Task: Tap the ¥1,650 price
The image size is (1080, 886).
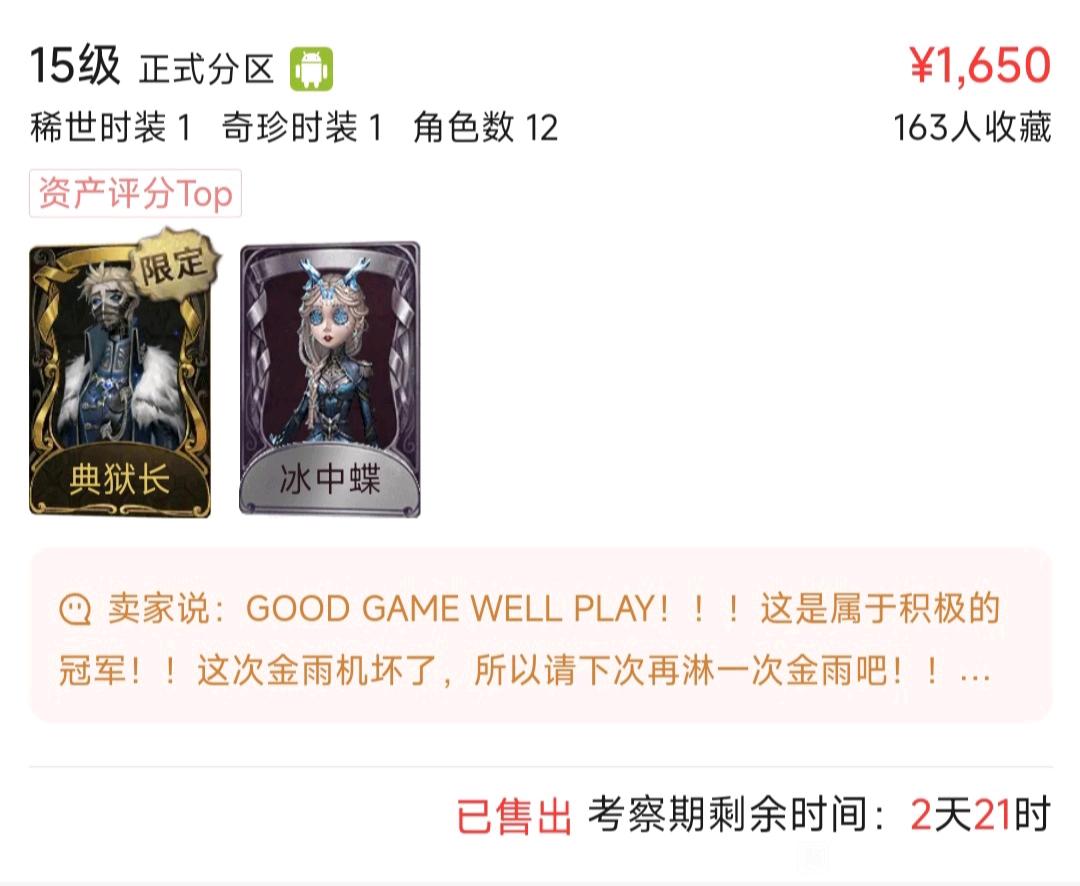Action: coord(979,65)
